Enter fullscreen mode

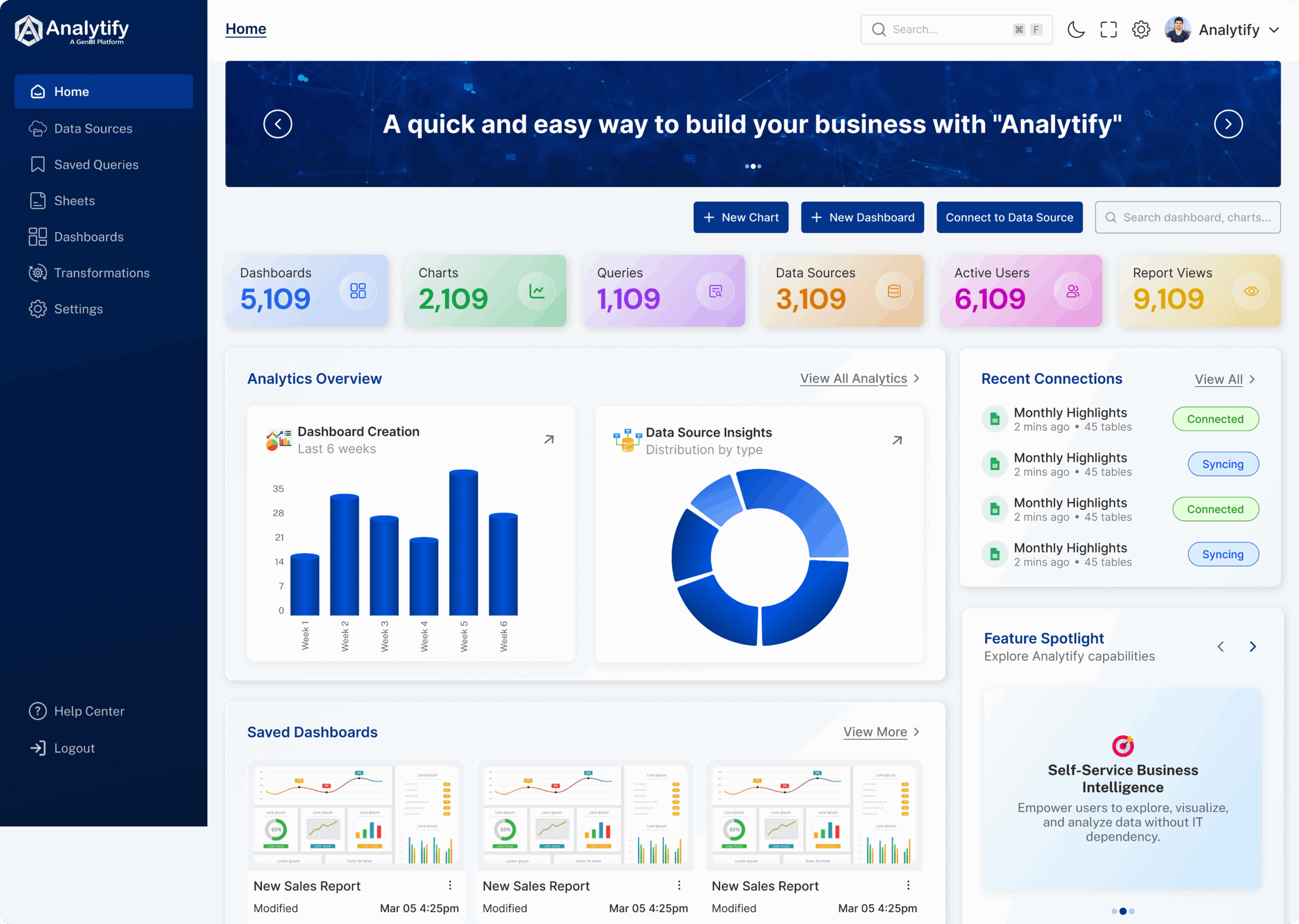pyautogui.click(x=1108, y=29)
